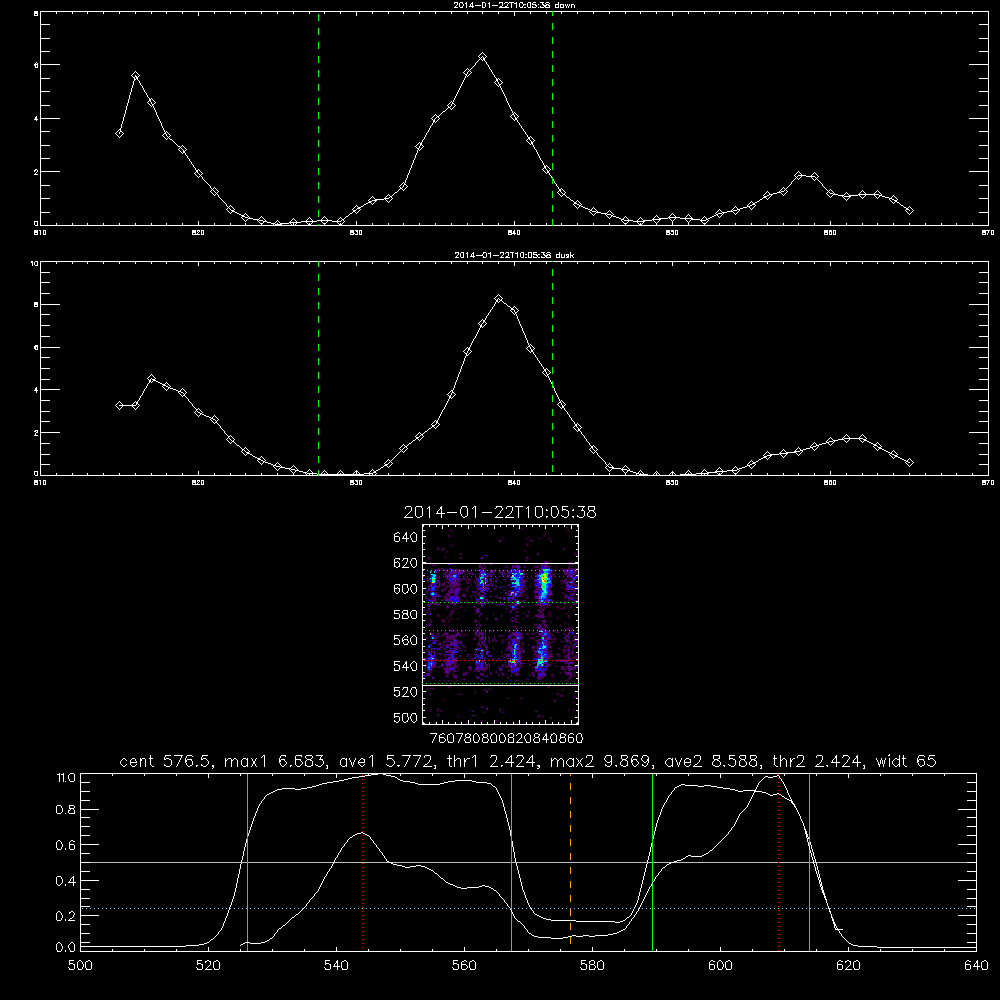The height and width of the screenshot is (1000, 1000).
Task: Click the orange dashed center line in bottom profile
Action: [x=570, y=861]
